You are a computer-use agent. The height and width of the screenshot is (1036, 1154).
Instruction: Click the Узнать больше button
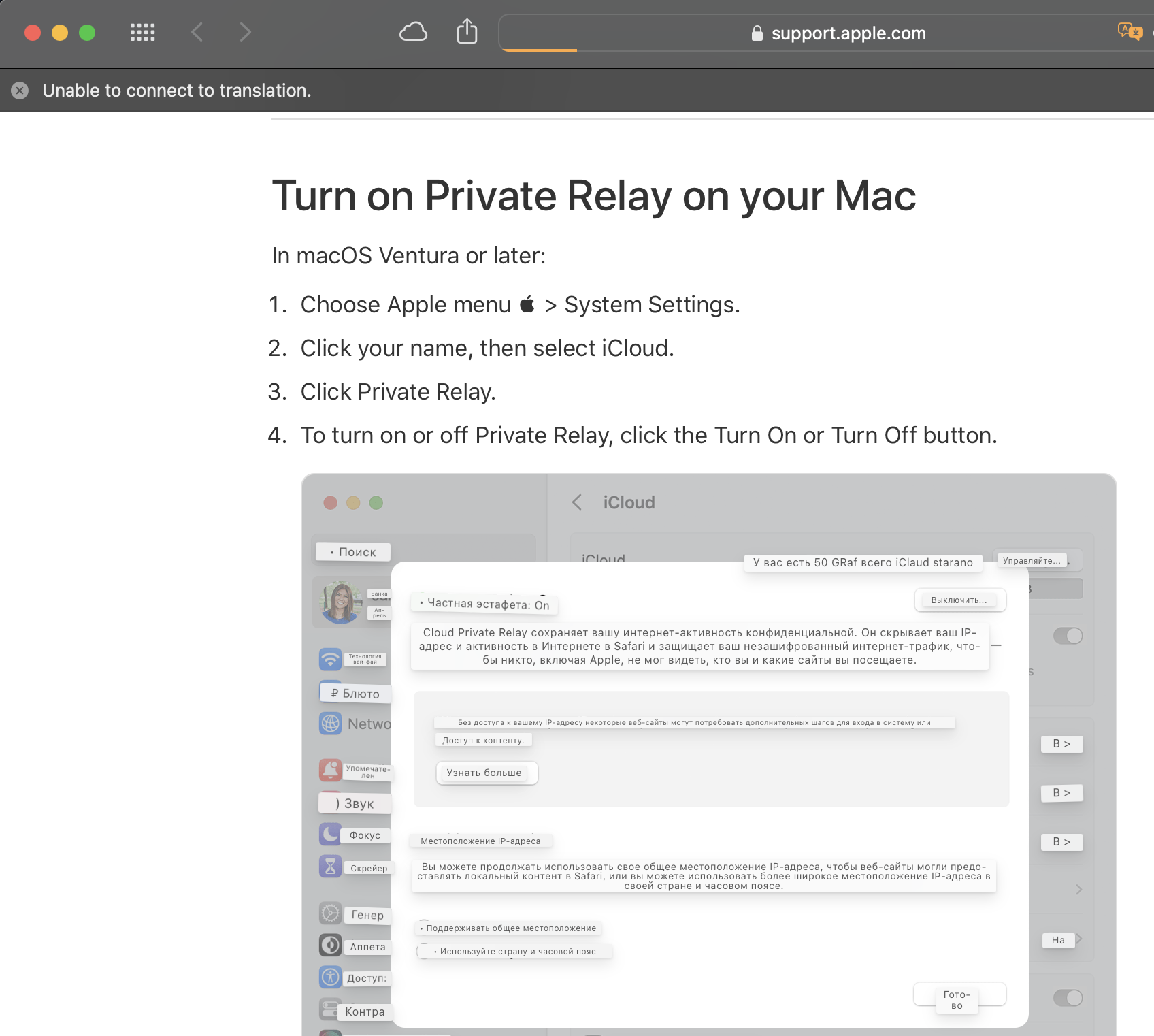tap(487, 773)
